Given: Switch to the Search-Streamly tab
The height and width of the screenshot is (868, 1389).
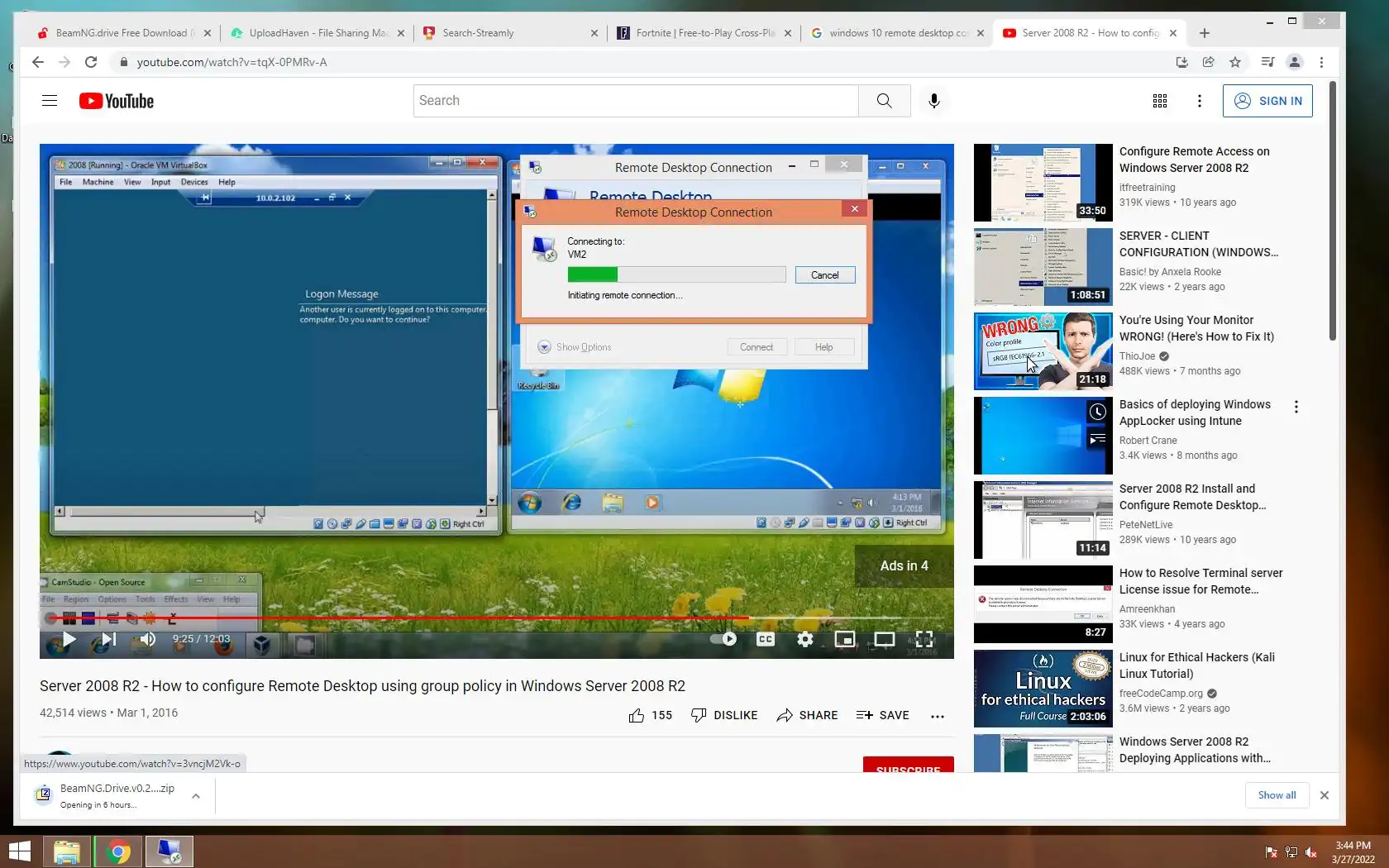Looking at the screenshot, I should point(511,33).
